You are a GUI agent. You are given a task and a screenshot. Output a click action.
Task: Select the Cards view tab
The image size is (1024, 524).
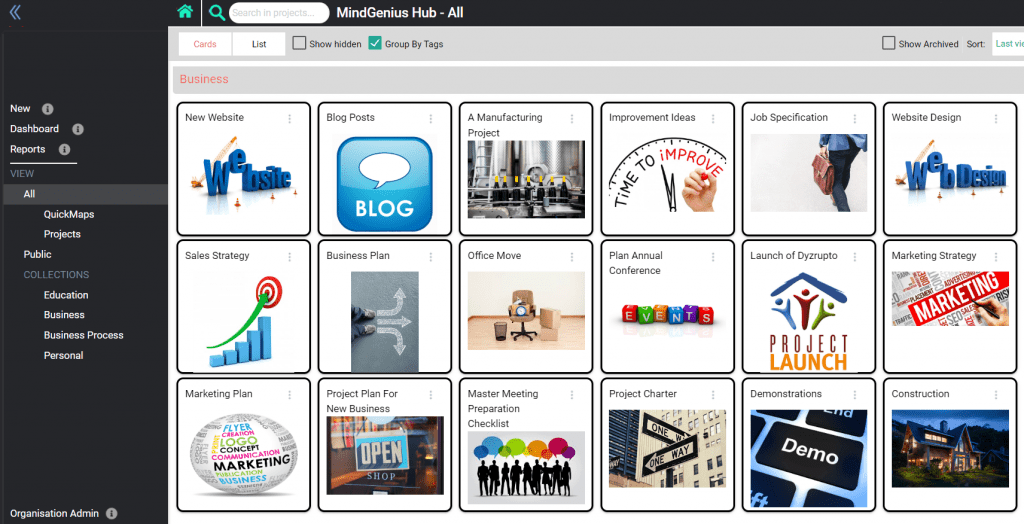click(205, 44)
